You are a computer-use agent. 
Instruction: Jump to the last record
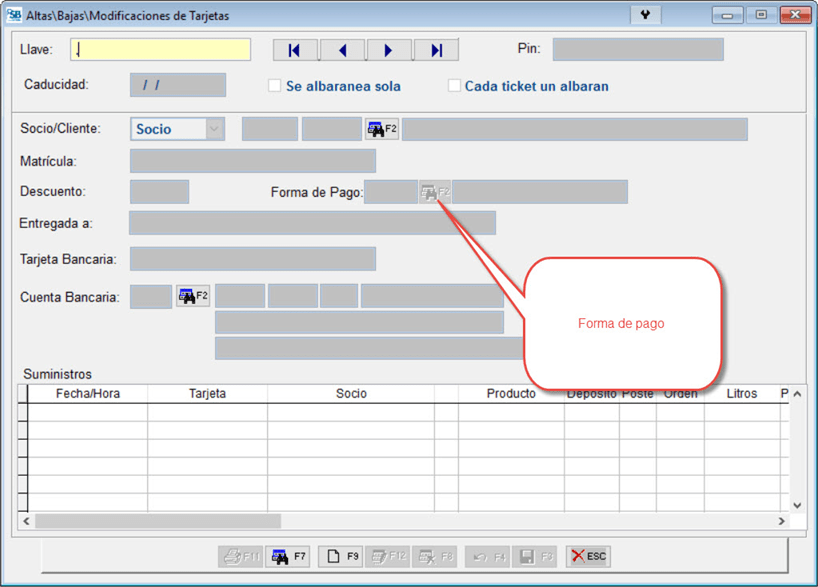(x=436, y=50)
